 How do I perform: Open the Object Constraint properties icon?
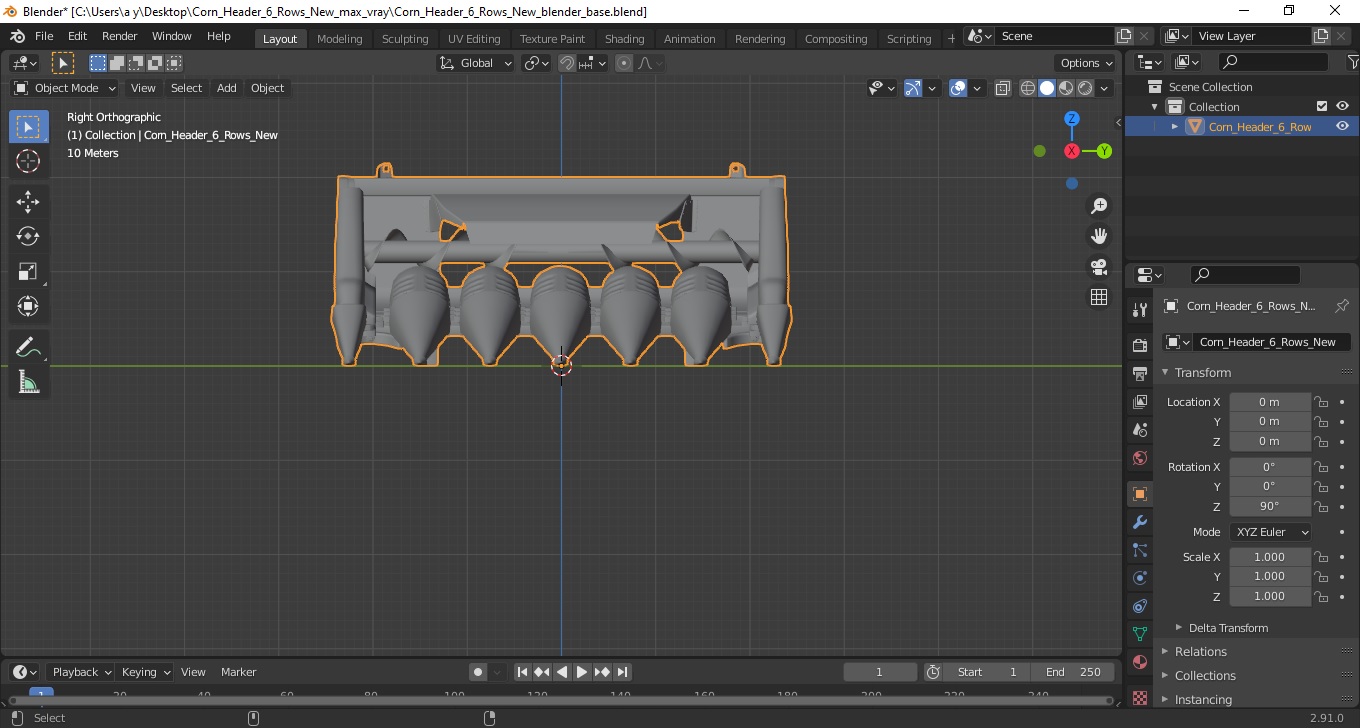pyautogui.click(x=1139, y=606)
